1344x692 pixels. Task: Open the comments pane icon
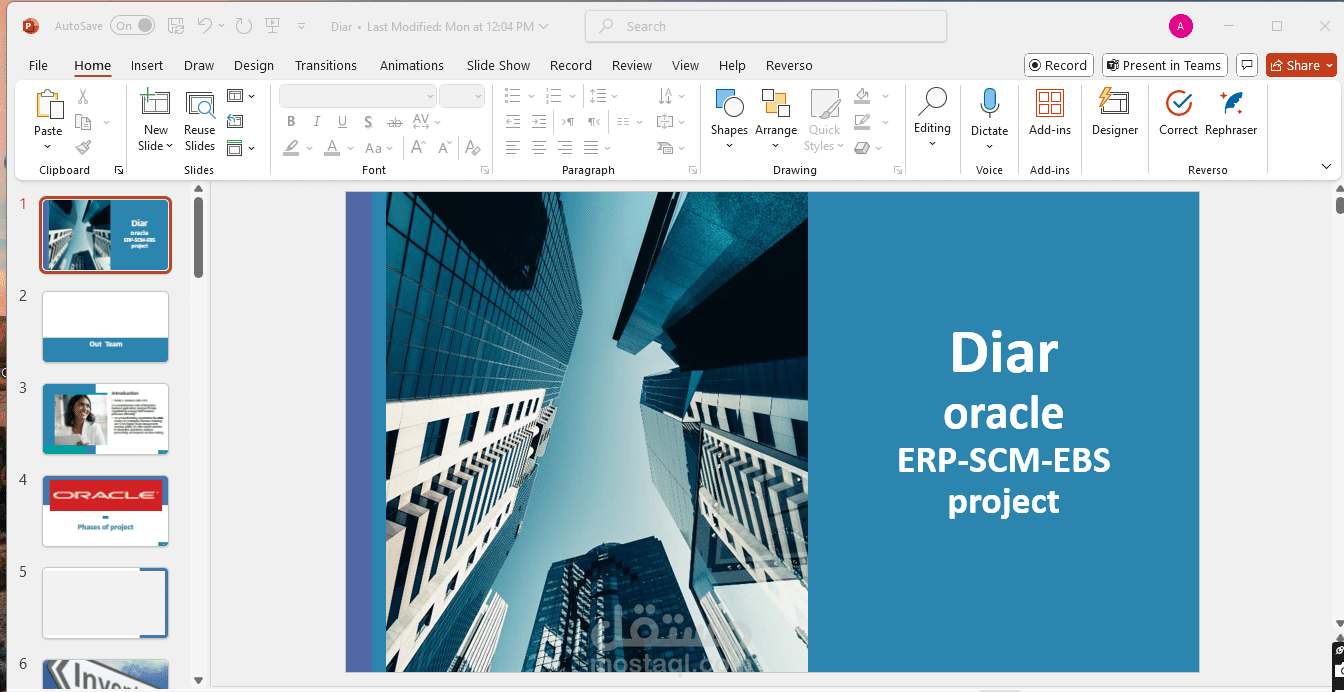[x=1247, y=65]
